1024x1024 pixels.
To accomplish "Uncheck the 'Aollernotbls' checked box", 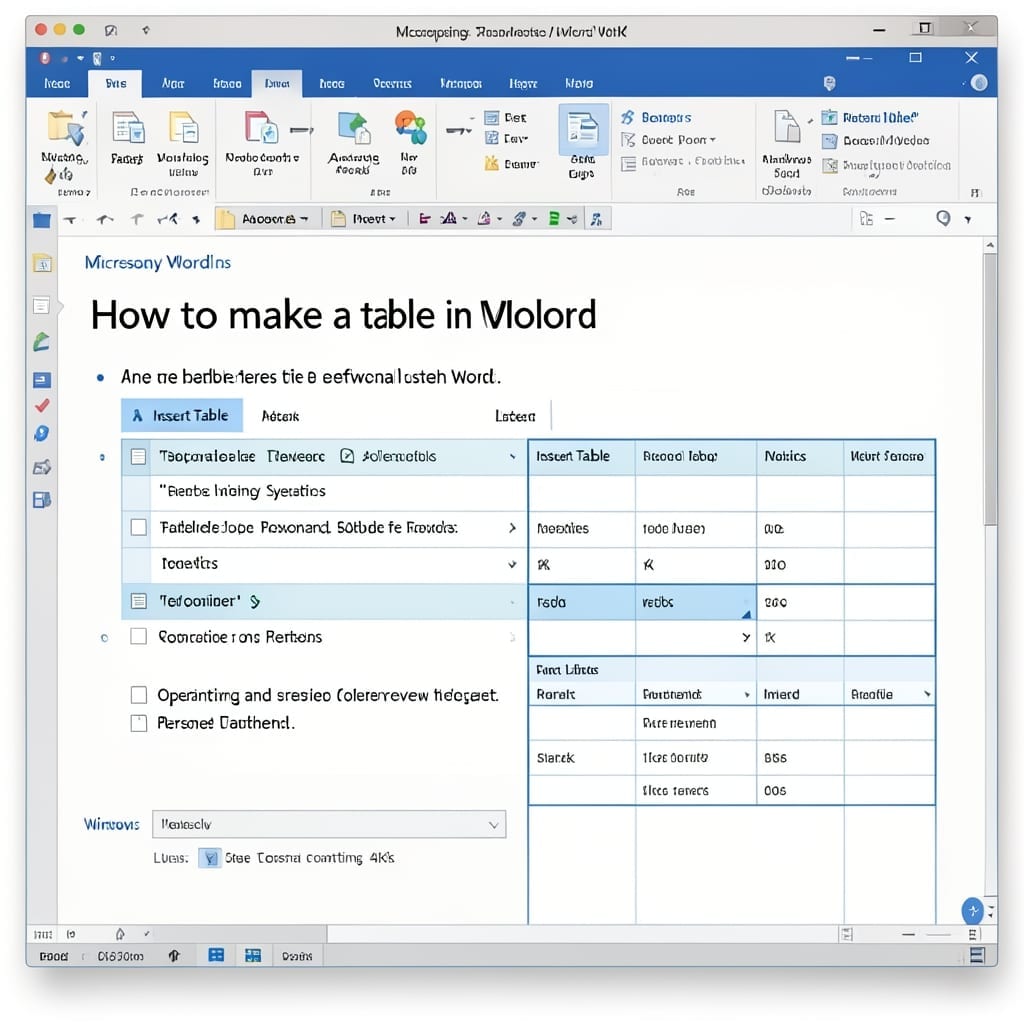I will [x=347, y=456].
